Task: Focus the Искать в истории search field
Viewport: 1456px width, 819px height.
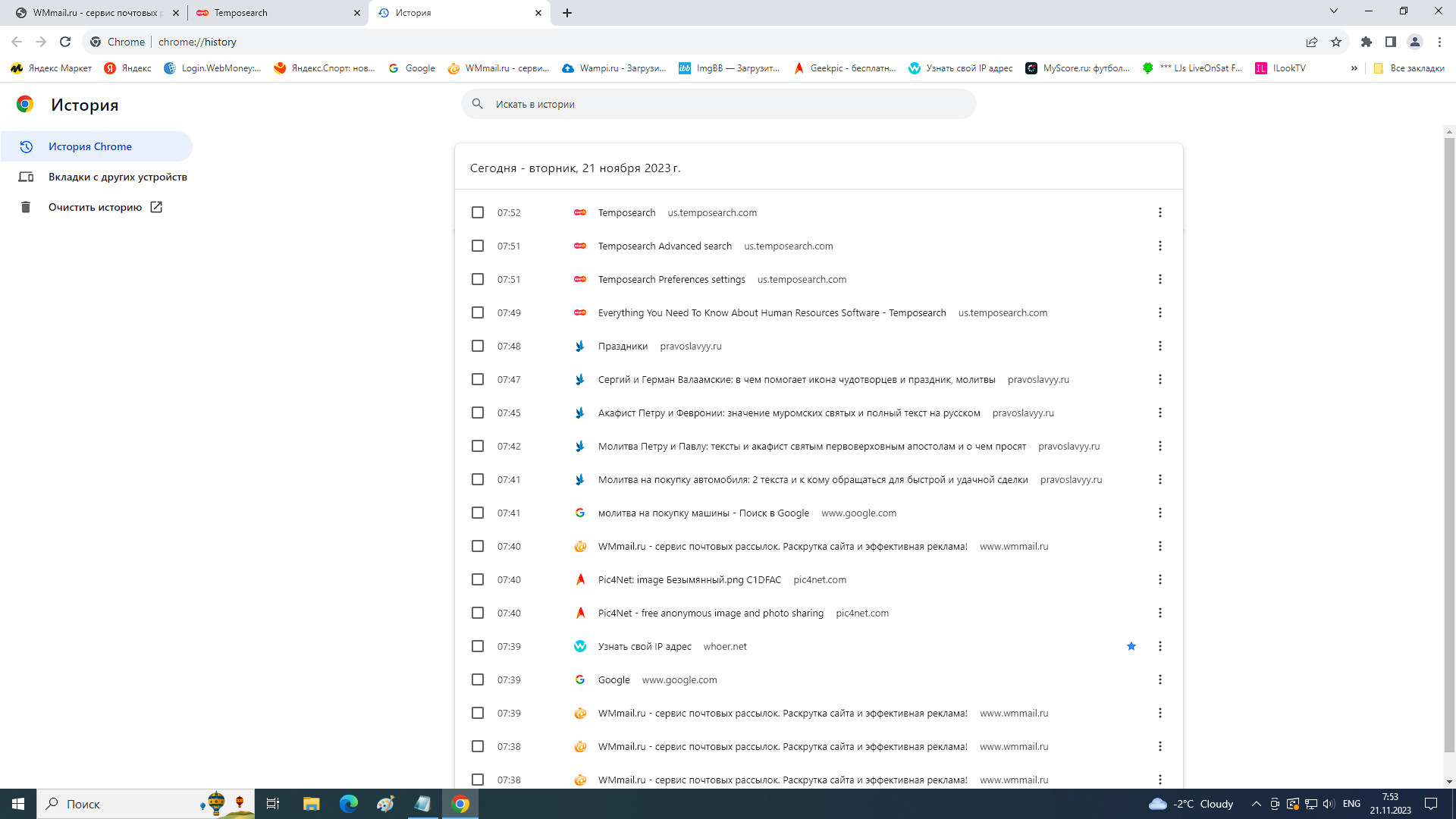Action: [x=719, y=104]
